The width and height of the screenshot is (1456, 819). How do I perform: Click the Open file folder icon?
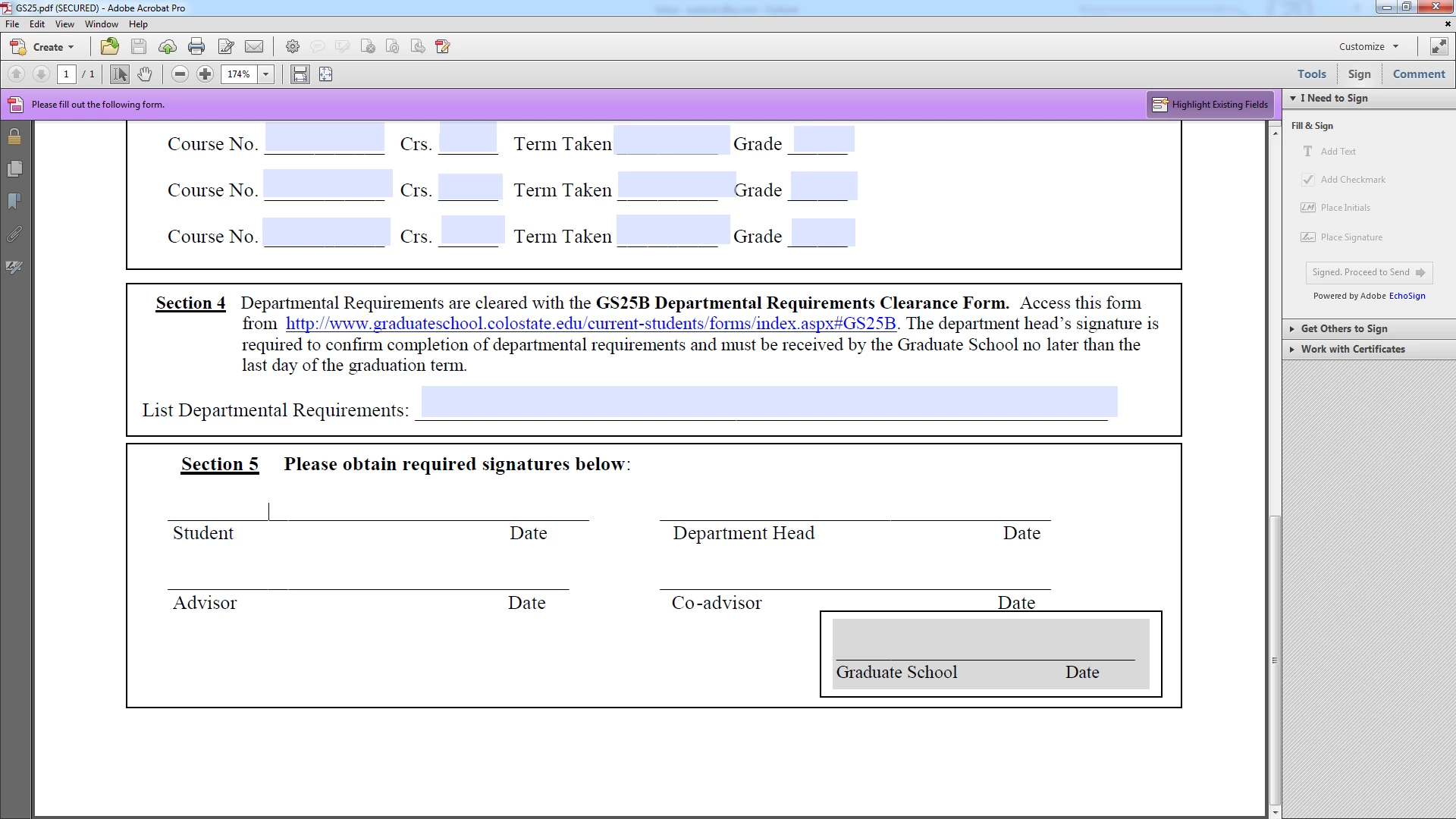[109, 47]
